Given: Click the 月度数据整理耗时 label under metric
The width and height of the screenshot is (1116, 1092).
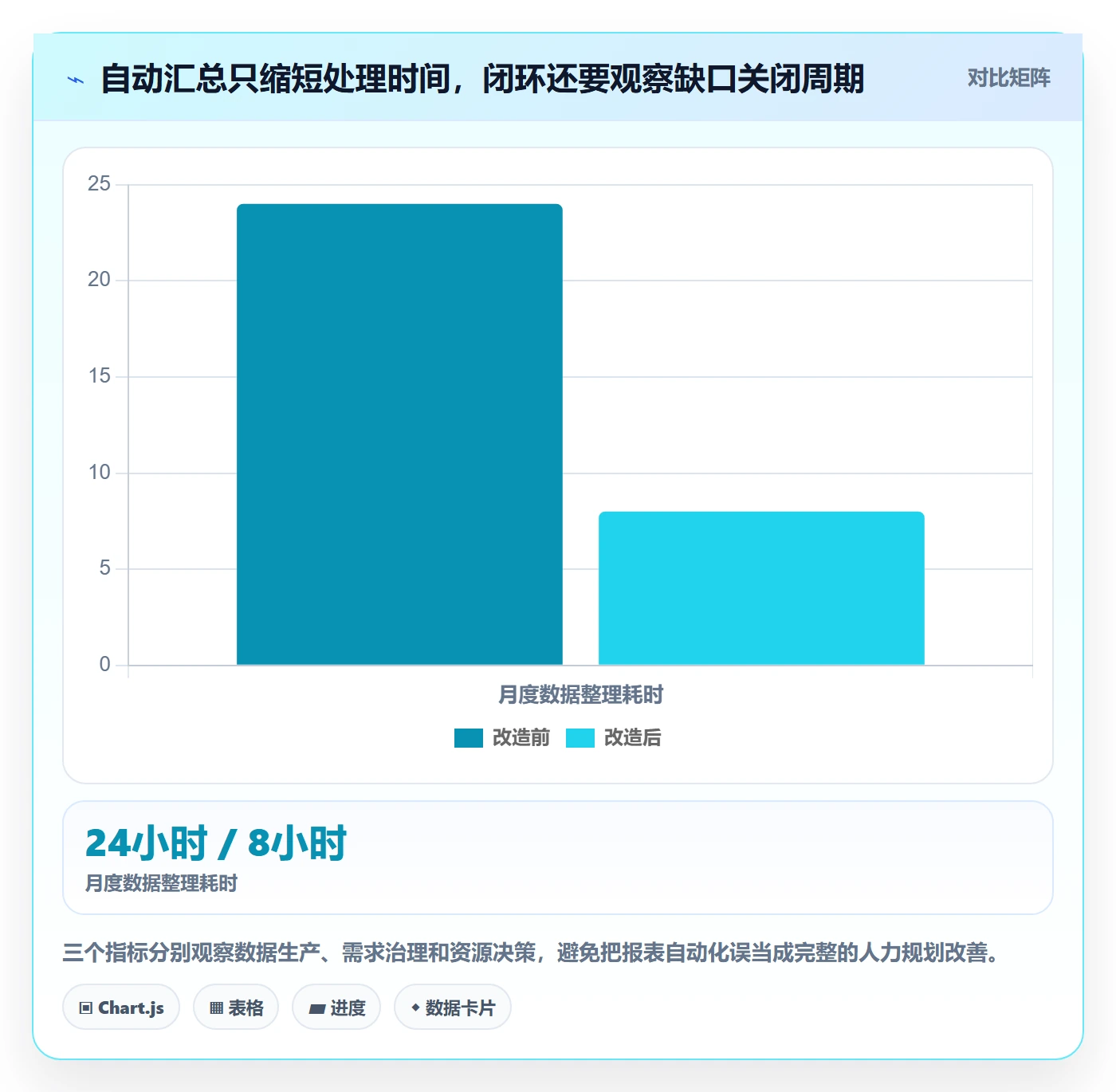Looking at the screenshot, I should (x=162, y=884).
